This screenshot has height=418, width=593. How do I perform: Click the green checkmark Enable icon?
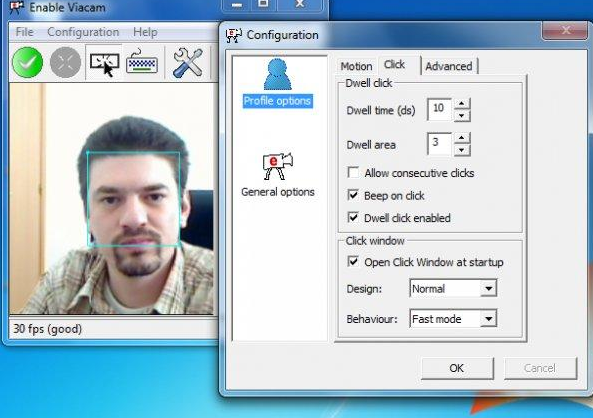tap(27, 62)
